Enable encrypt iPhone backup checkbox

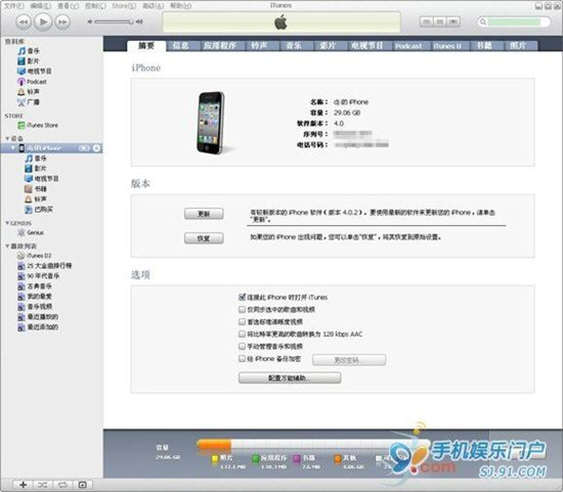coord(242,358)
